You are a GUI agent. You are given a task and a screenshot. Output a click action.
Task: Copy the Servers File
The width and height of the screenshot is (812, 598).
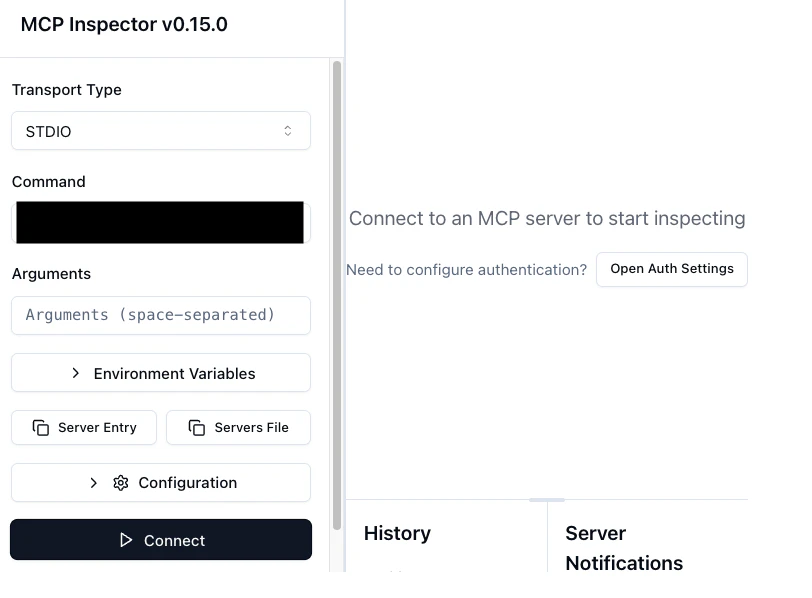[x=238, y=428]
